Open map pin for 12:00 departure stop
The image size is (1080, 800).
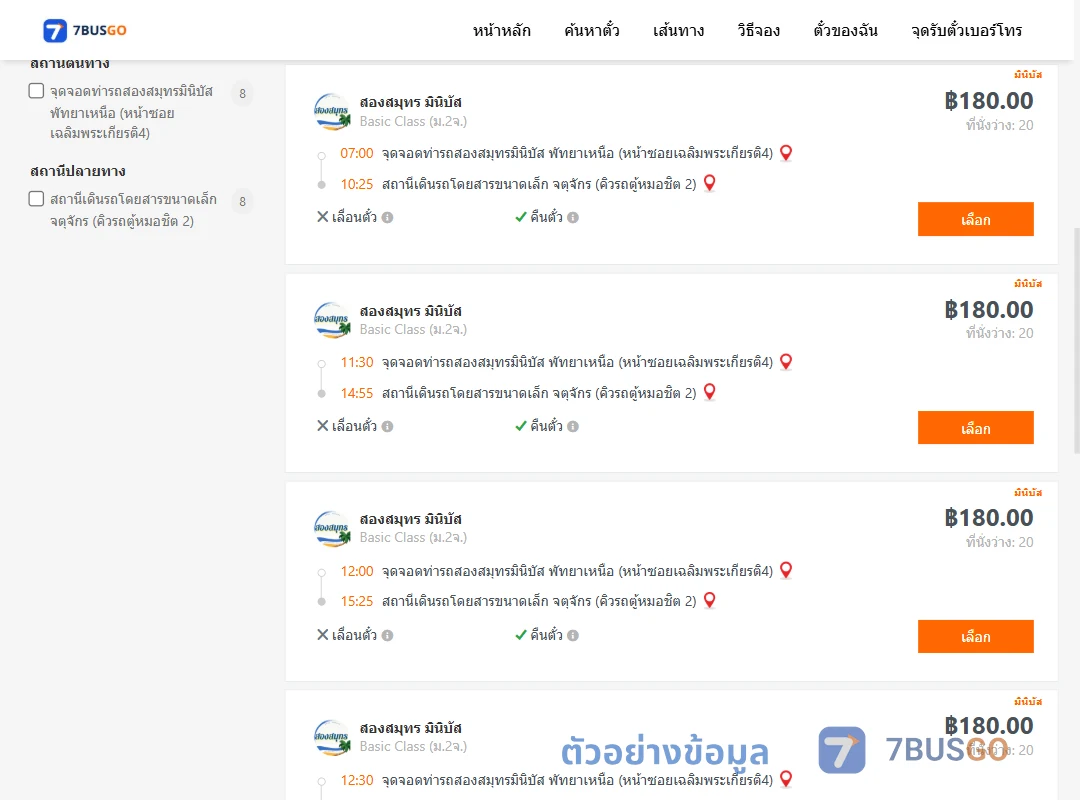[786, 571]
